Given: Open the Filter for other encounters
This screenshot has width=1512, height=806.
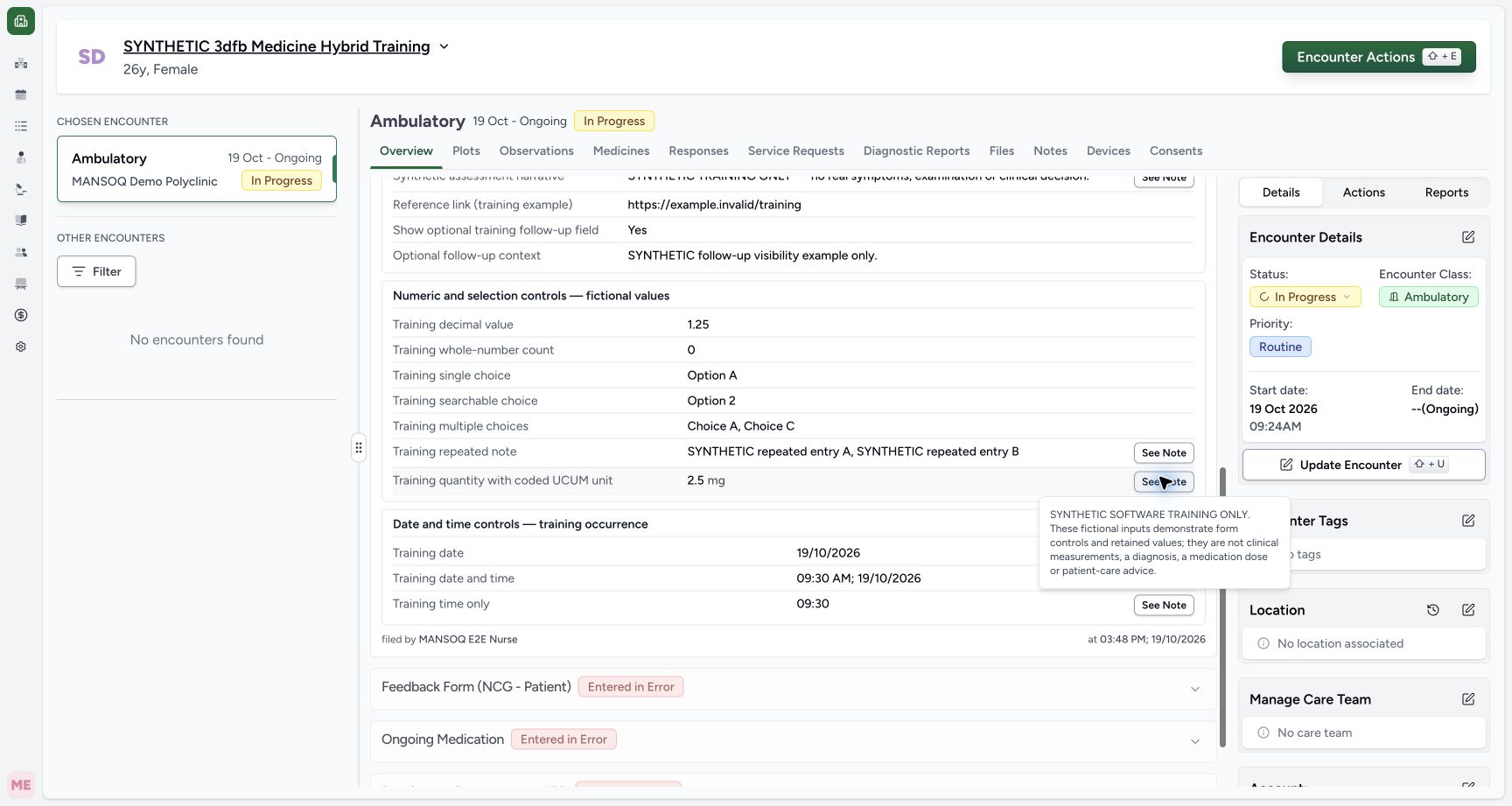Looking at the screenshot, I should (96, 271).
